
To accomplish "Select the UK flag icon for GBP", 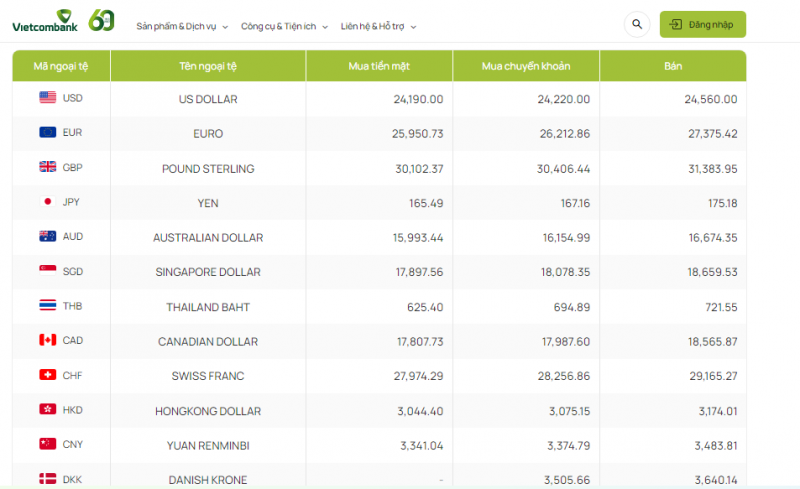I will pos(47,167).
